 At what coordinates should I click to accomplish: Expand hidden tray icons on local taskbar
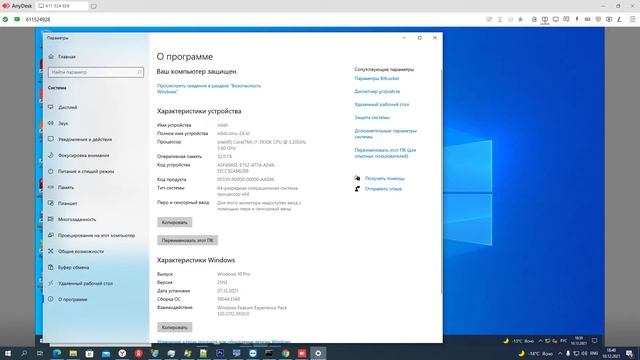560,353
